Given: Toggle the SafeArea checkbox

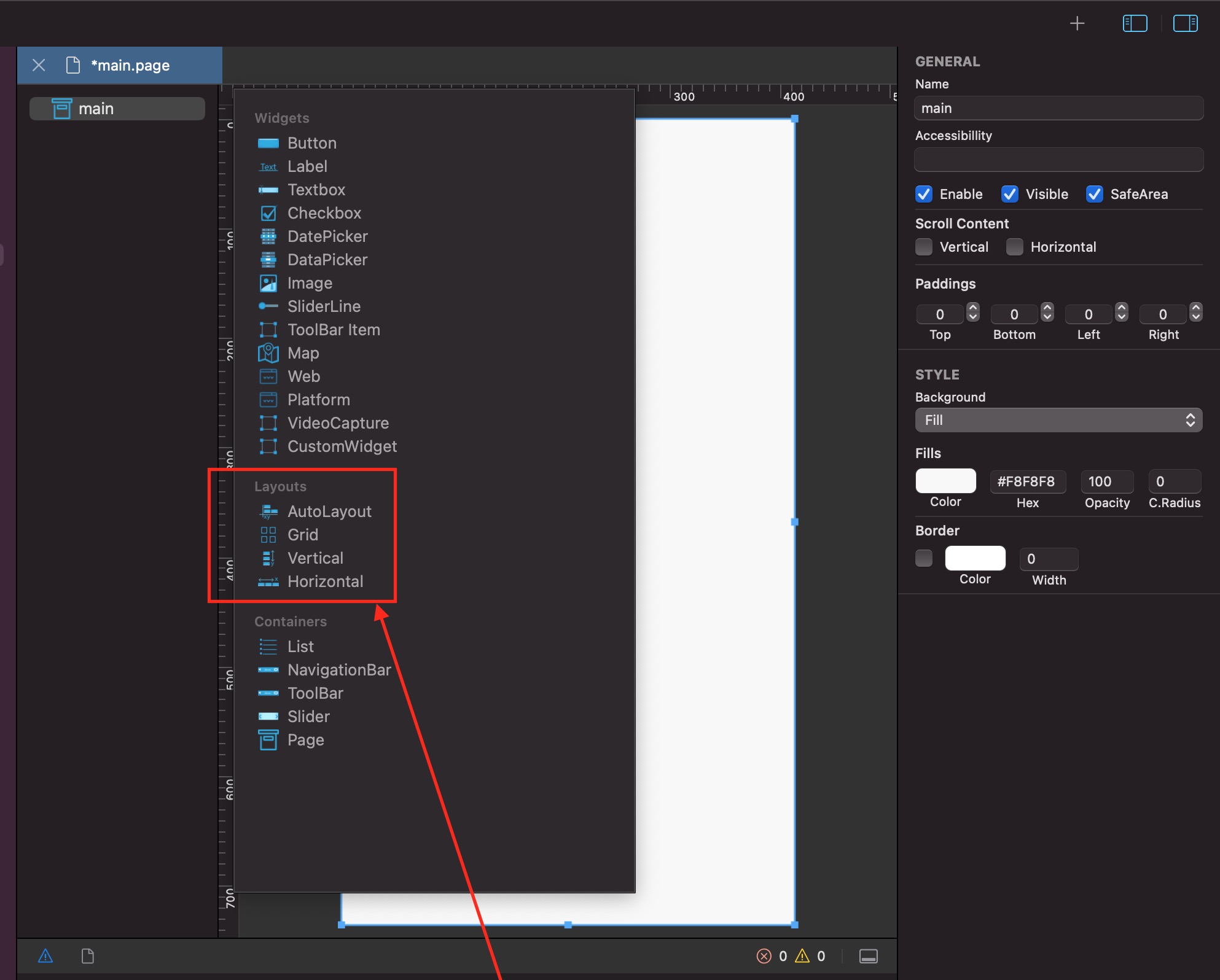Looking at the screenshot, I should [x=1095, y=194].
